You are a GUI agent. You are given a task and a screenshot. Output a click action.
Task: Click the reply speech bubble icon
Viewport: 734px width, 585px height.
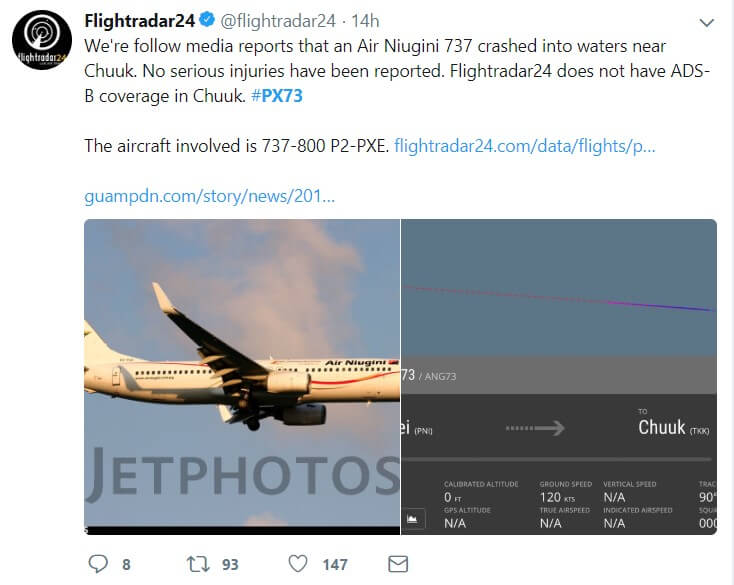point(98,564)
